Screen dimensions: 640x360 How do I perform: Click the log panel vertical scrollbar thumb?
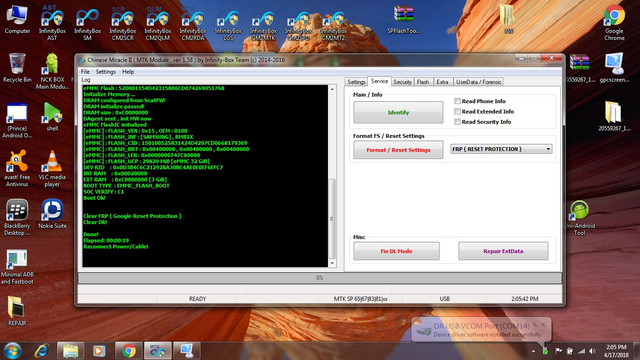(x=332, y=218)
